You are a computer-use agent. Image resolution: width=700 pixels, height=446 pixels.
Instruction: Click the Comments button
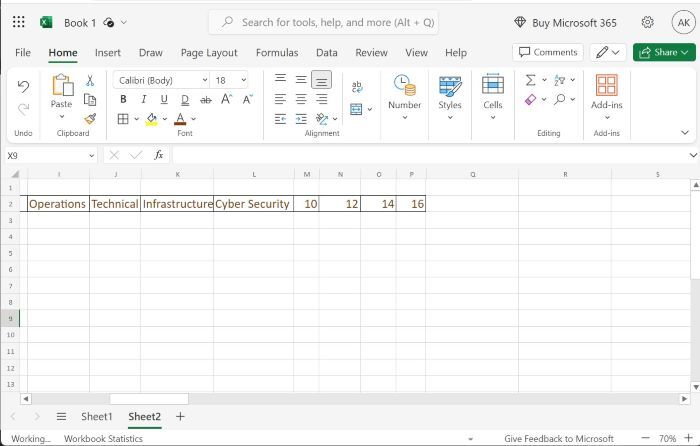pos(548,52)
